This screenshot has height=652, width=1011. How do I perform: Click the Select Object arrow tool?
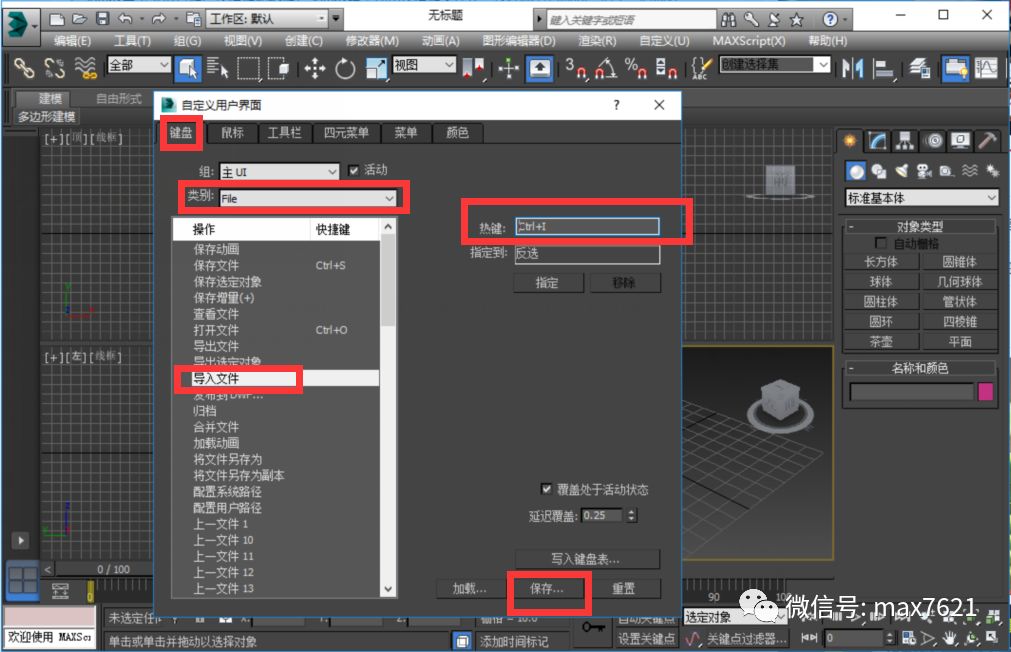tap(188, 68)
